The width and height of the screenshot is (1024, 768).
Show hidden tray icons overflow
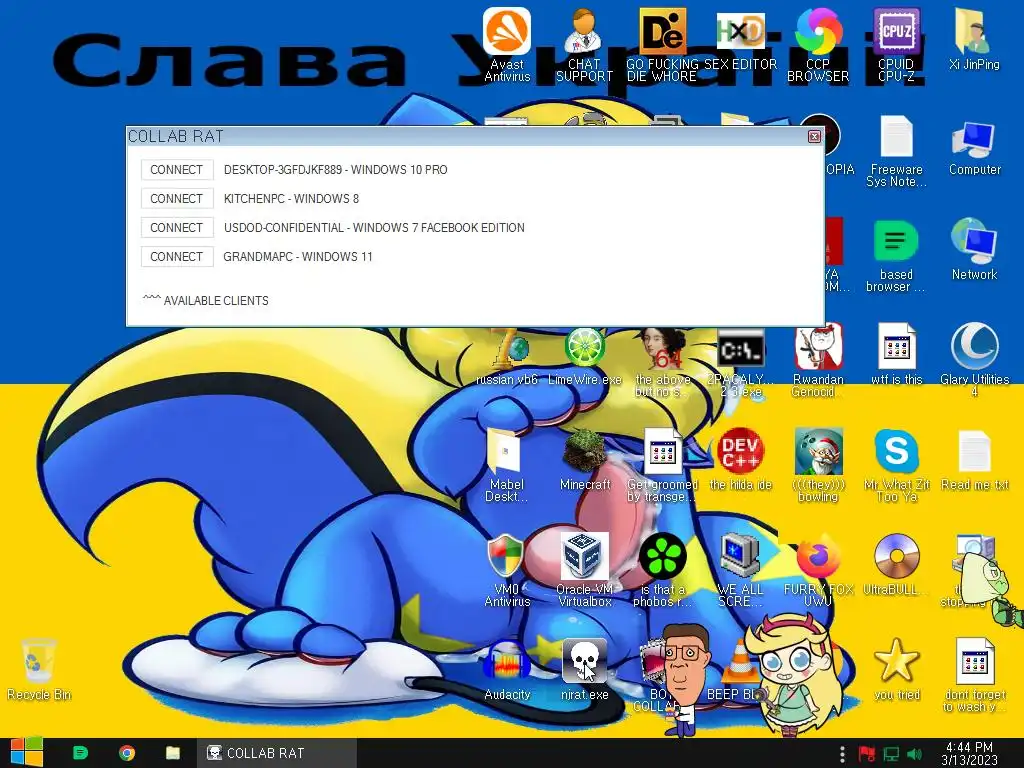(x=843, y=754)
